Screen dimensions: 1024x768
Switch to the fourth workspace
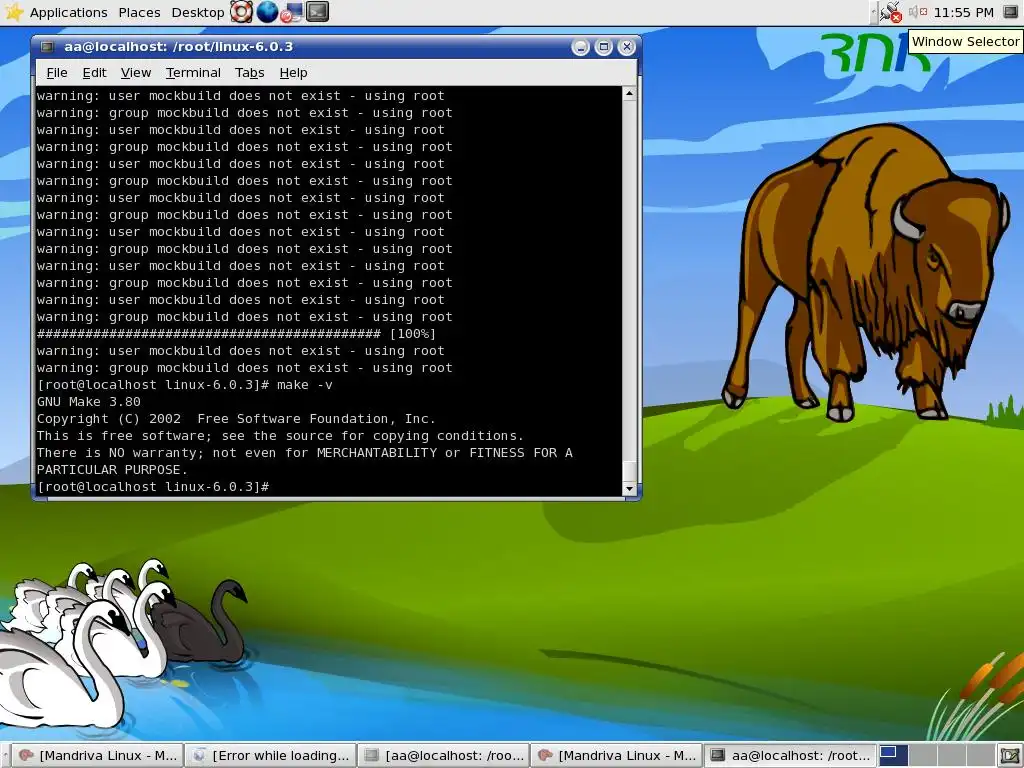981,756
